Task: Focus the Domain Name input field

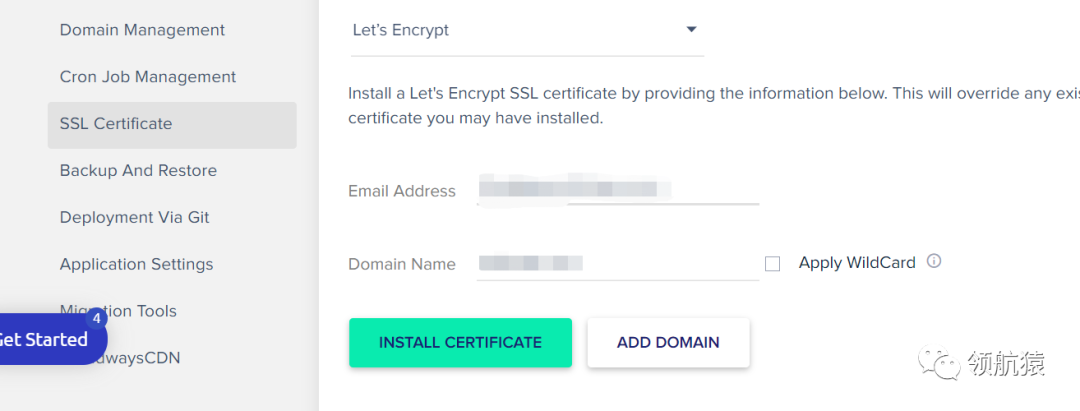Action: [617, 264]
